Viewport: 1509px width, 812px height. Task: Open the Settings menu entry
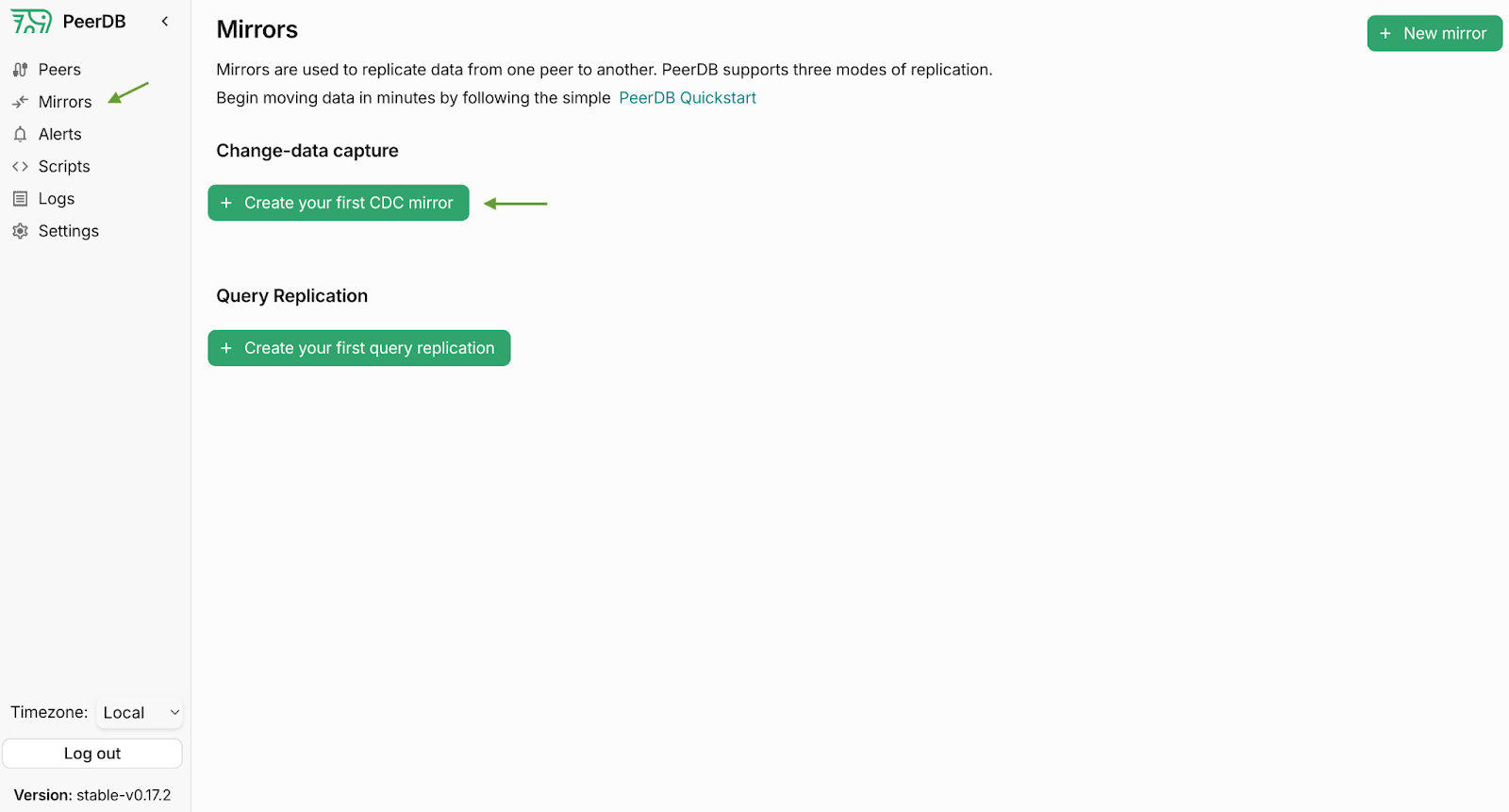pos(69,231)
